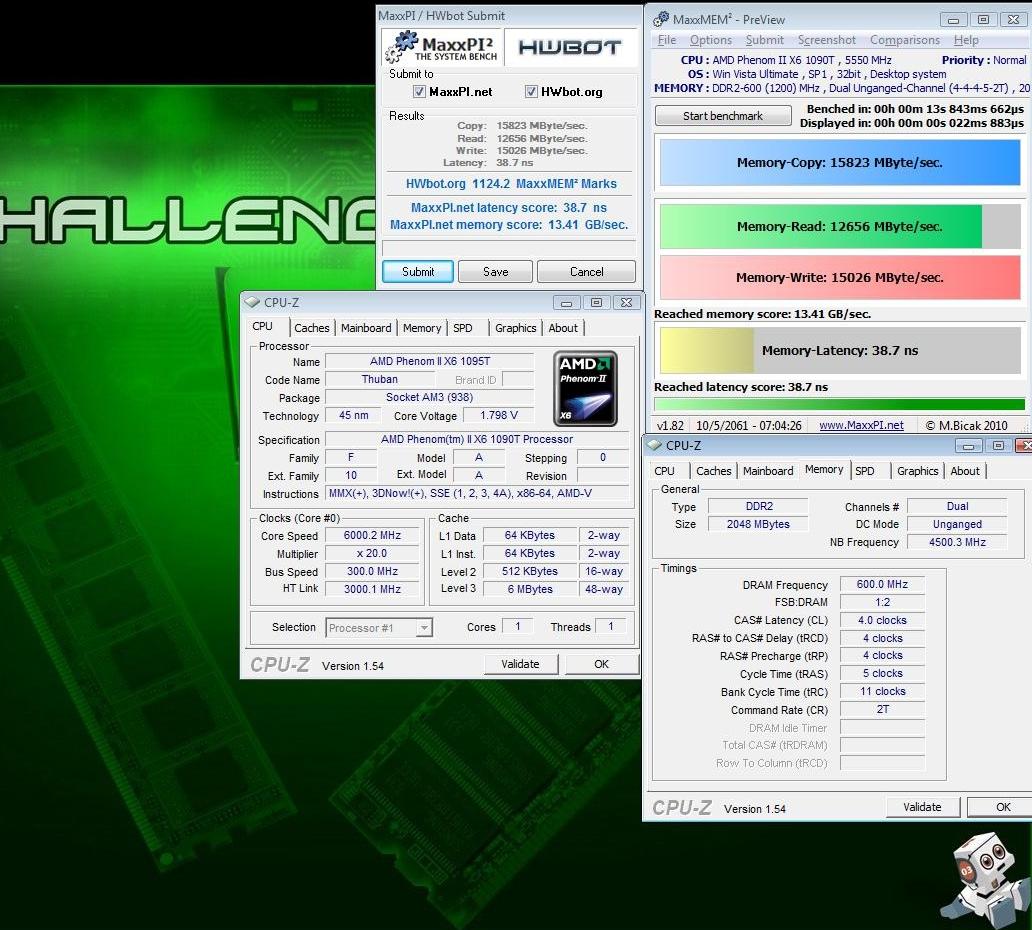
Task: Click the DRAM Frequency 600.0 MHz value
Action: click(x=882, y=584)
